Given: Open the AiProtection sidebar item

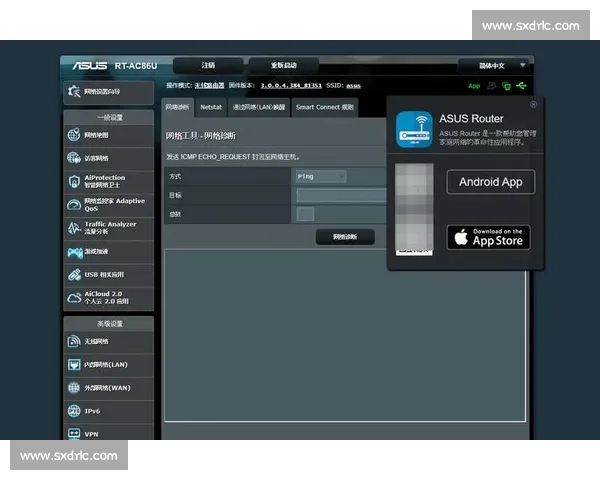Looking at the screenshot, I should (108, 182).
